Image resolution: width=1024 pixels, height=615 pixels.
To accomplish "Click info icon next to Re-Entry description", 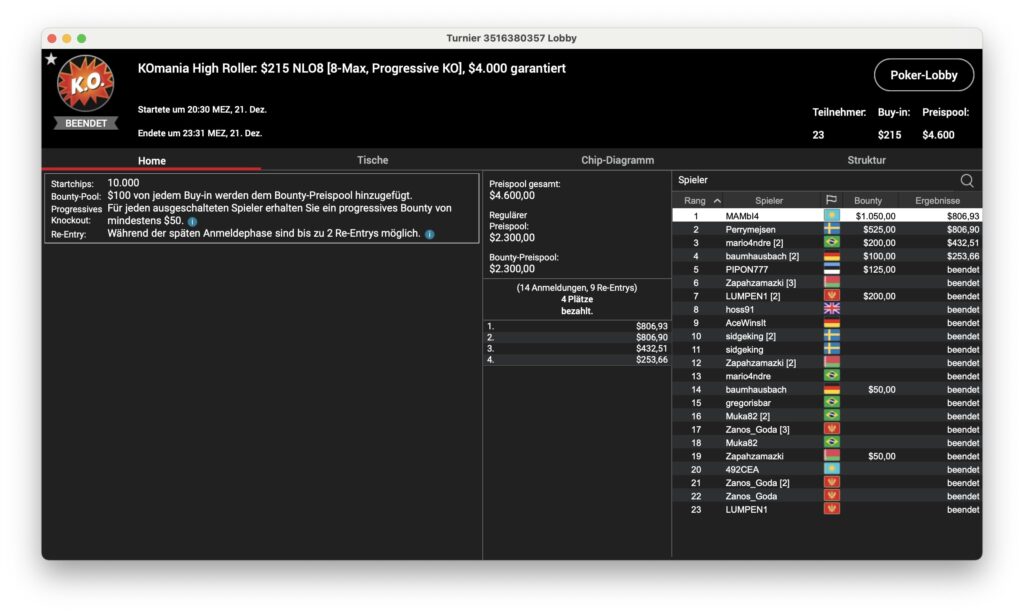I will pos(429,234).
